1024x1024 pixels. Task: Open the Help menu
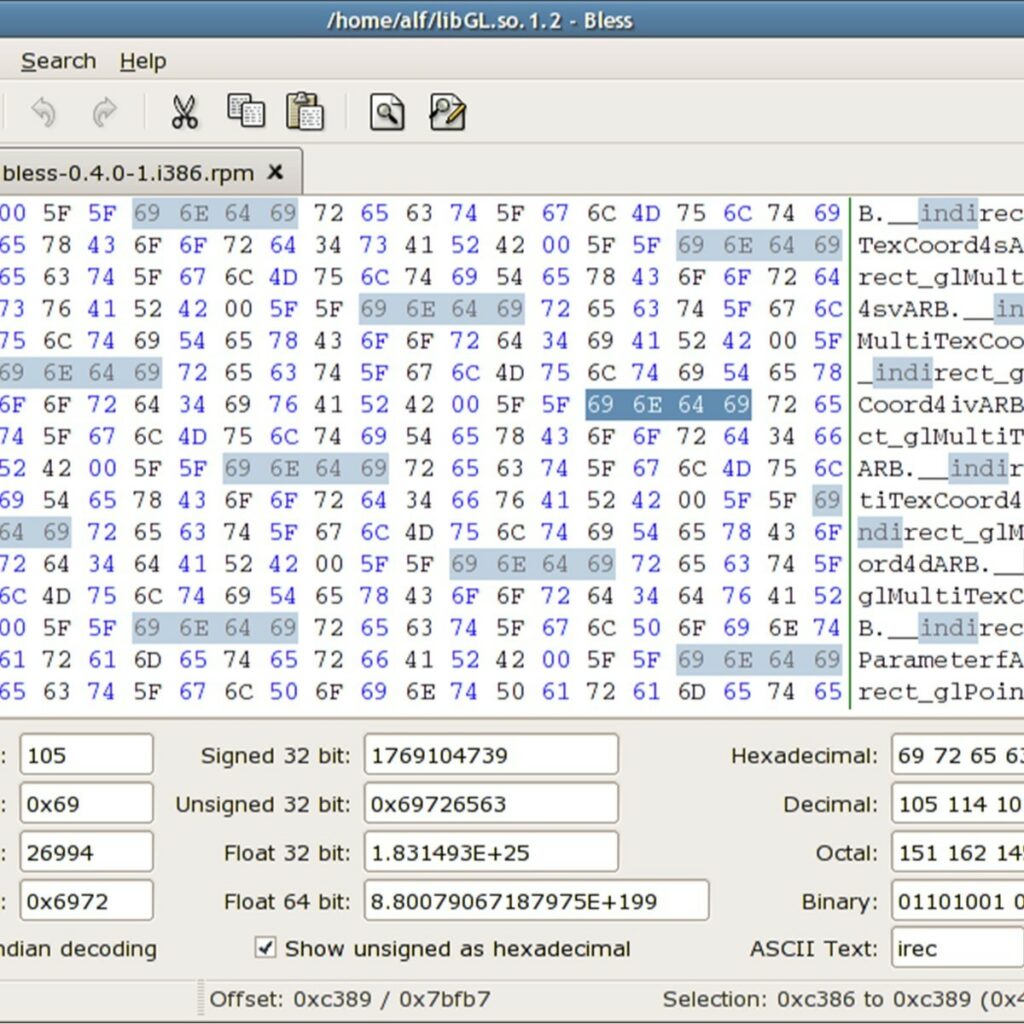click(142, 61)
